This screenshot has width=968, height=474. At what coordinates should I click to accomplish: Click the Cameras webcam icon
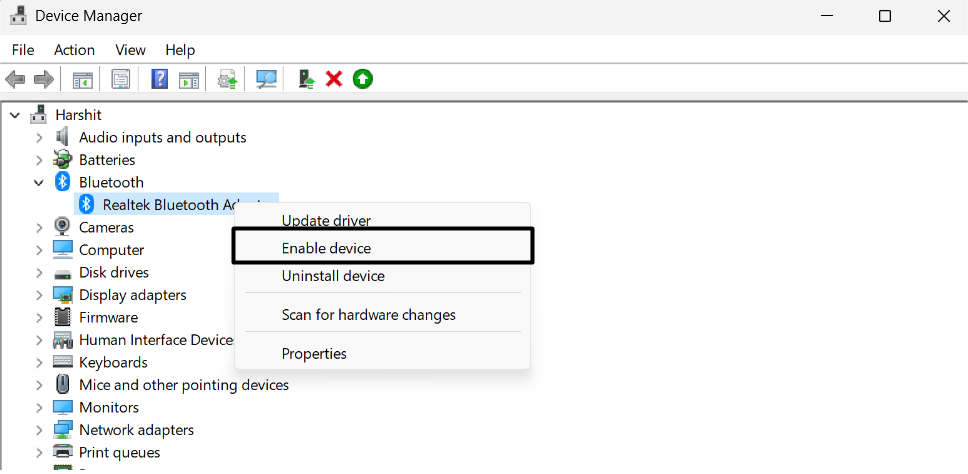coord(62,227)
